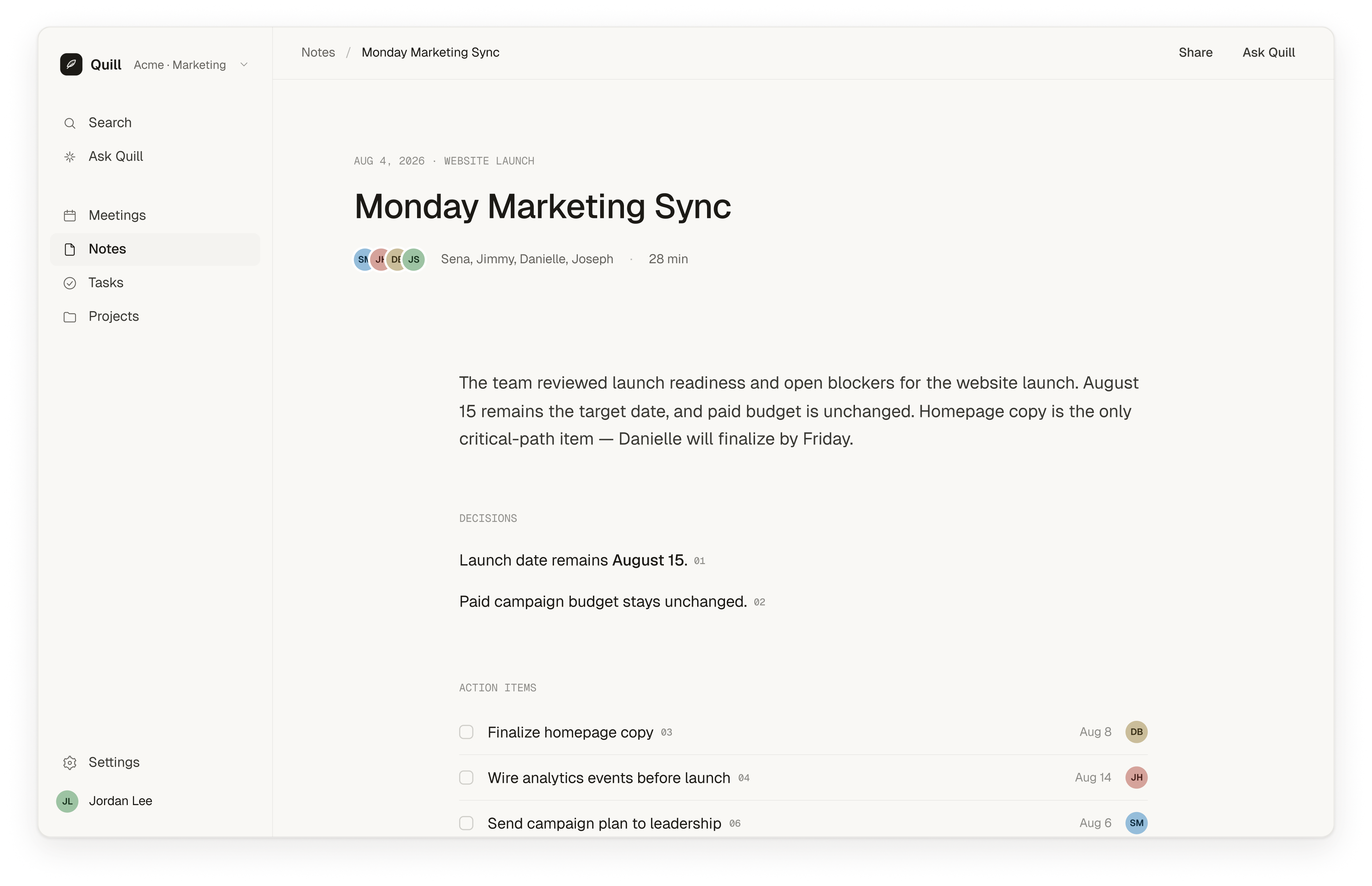1372x886 pixels.
Task: Click citation 01 after Launch date decision
Action: [699, 562]
